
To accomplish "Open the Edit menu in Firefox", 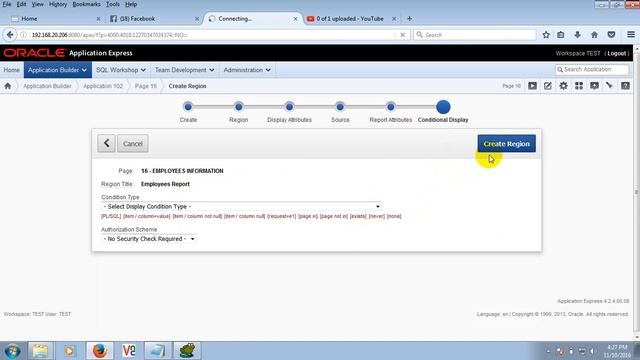I will click(x=21, y=4).
